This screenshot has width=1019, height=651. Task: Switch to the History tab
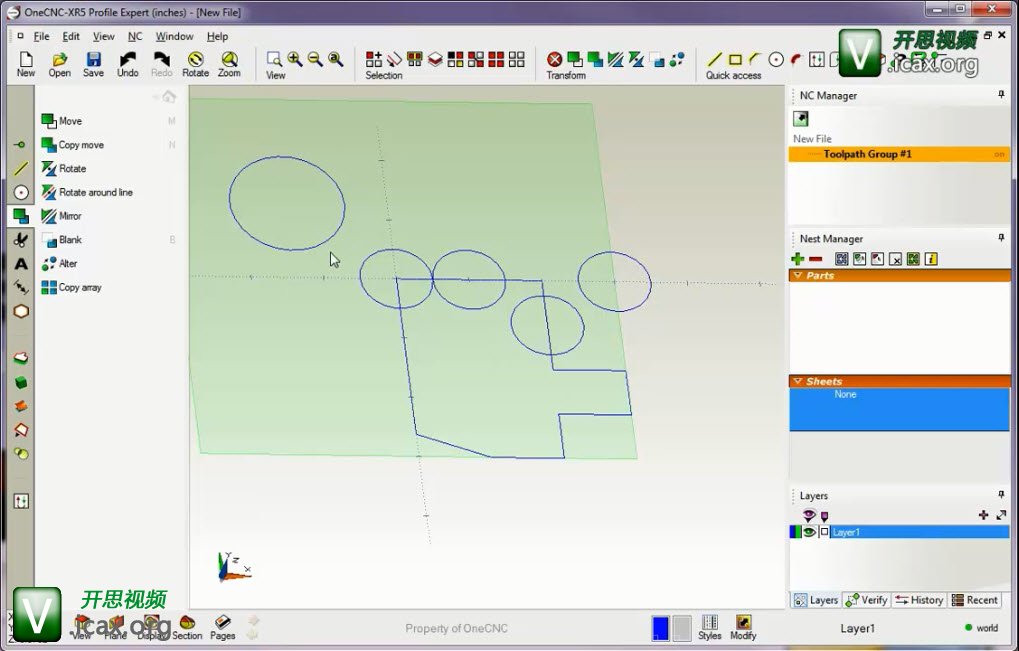[x=919, y=600]
